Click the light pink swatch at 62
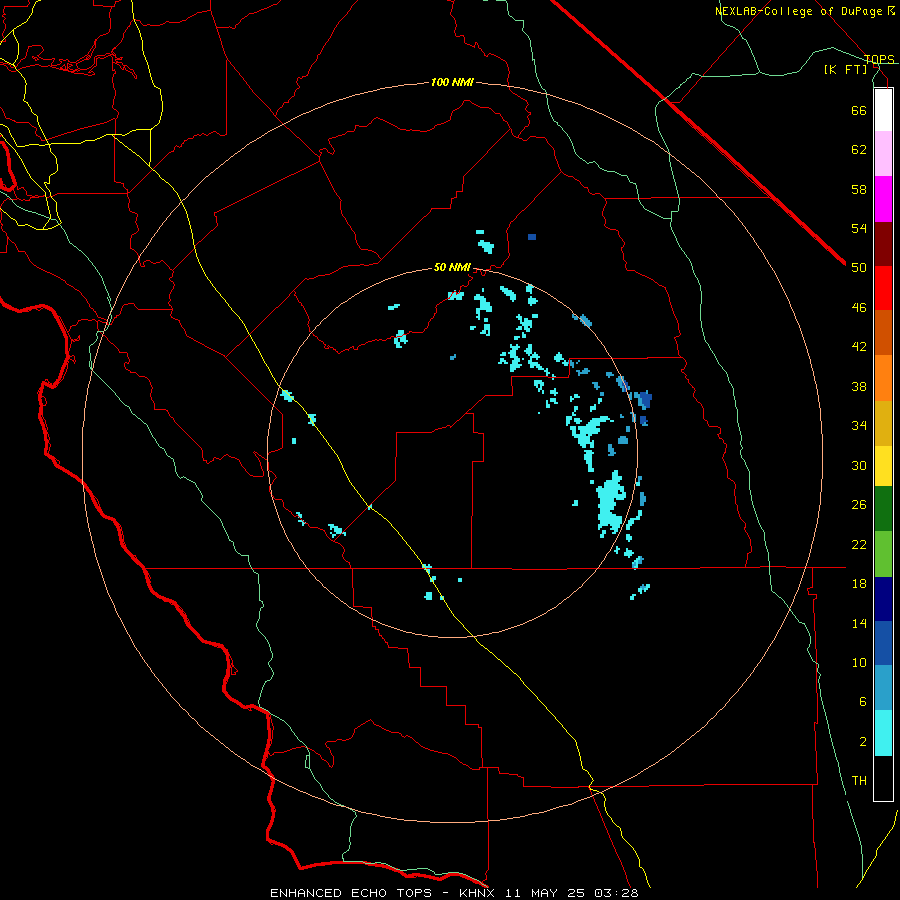 pos(883,154)
